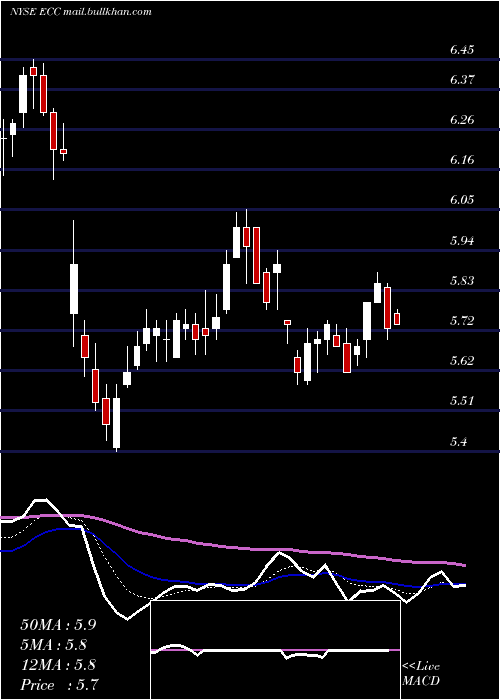Click the 12MA : 5.8 readout

tap(58, 665)
